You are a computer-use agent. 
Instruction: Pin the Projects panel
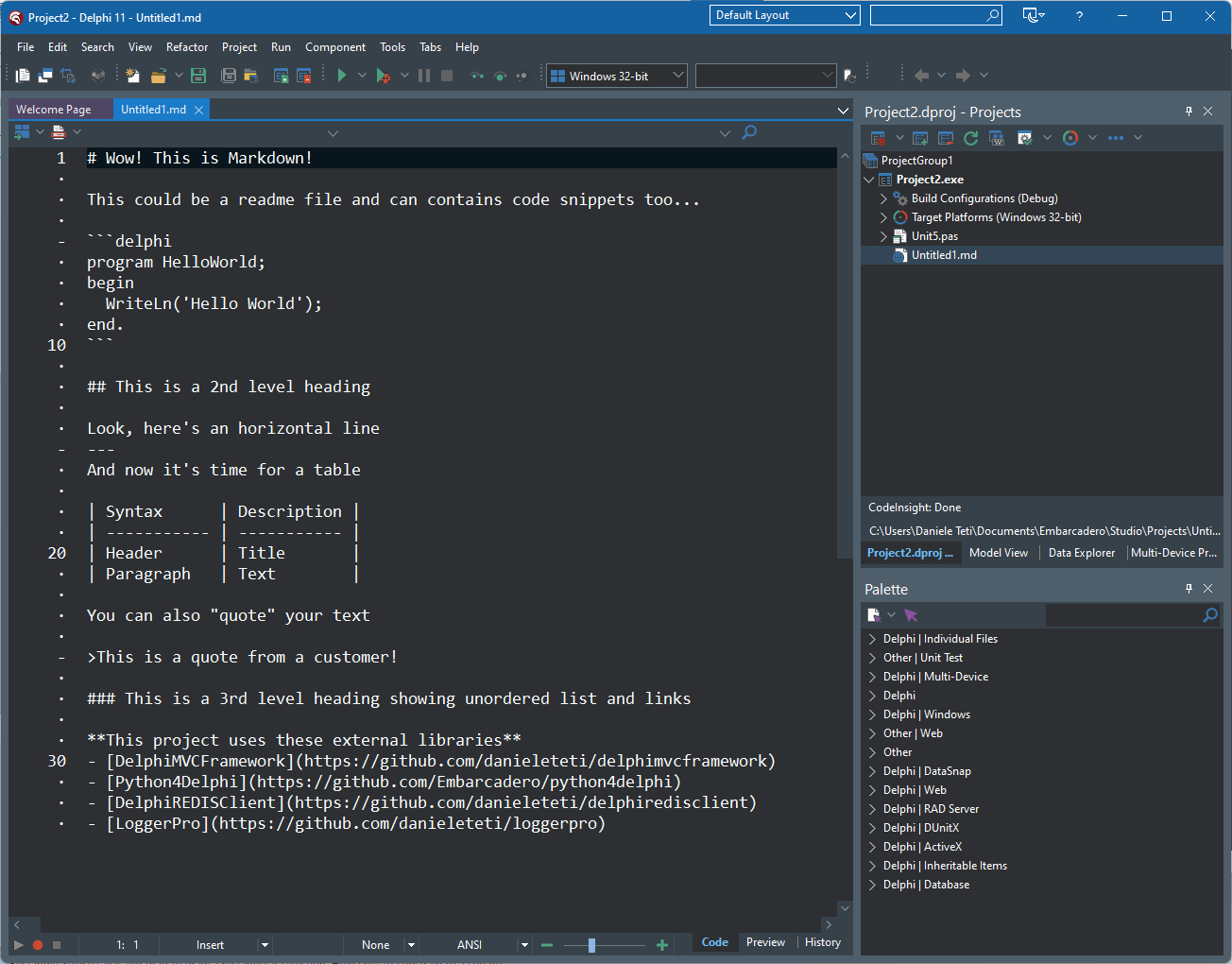pos(1189,112)
